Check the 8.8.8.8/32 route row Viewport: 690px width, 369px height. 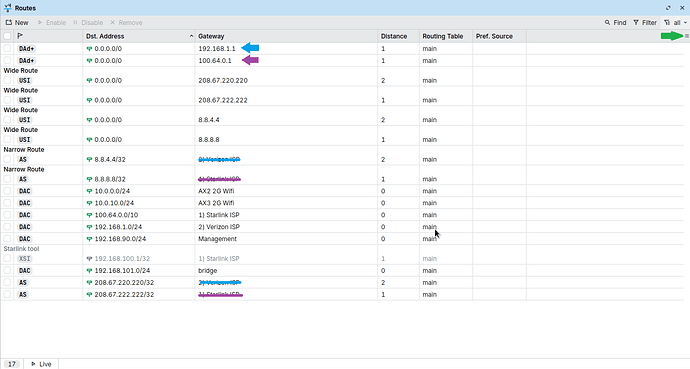tap(7, 179)
